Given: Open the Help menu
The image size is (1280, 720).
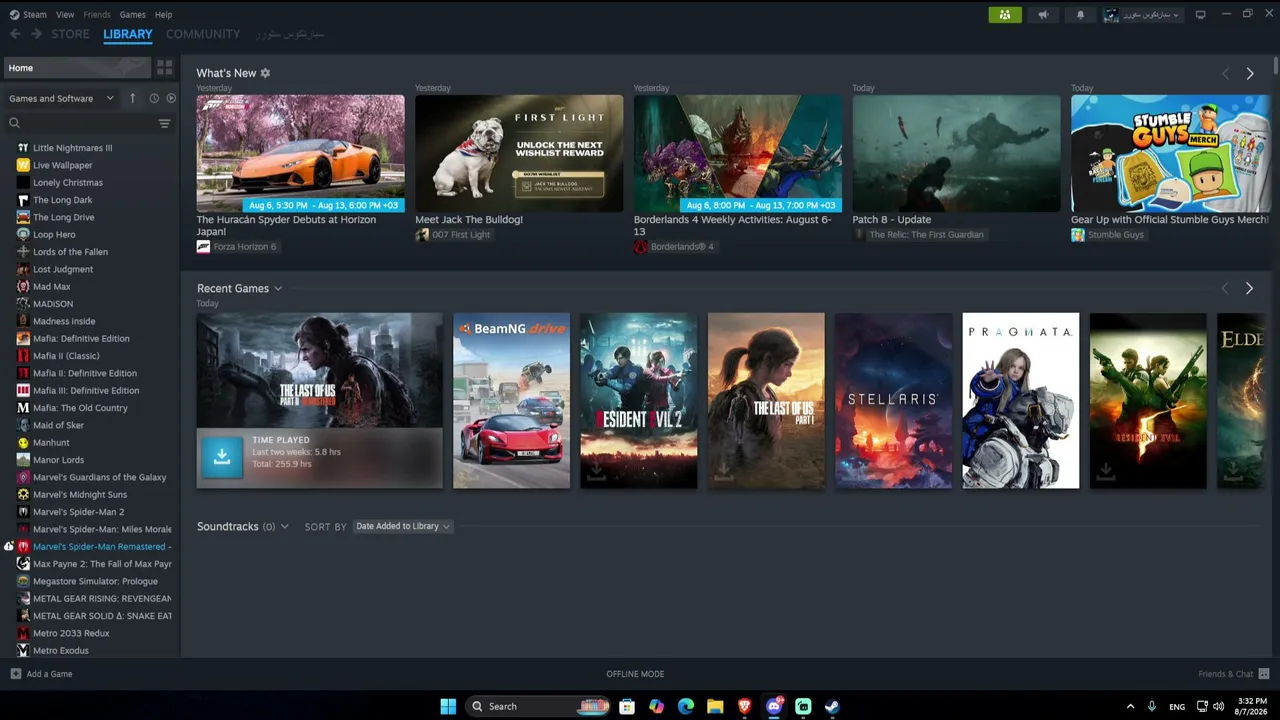Looking at the screenshot, I should point(163,15).
